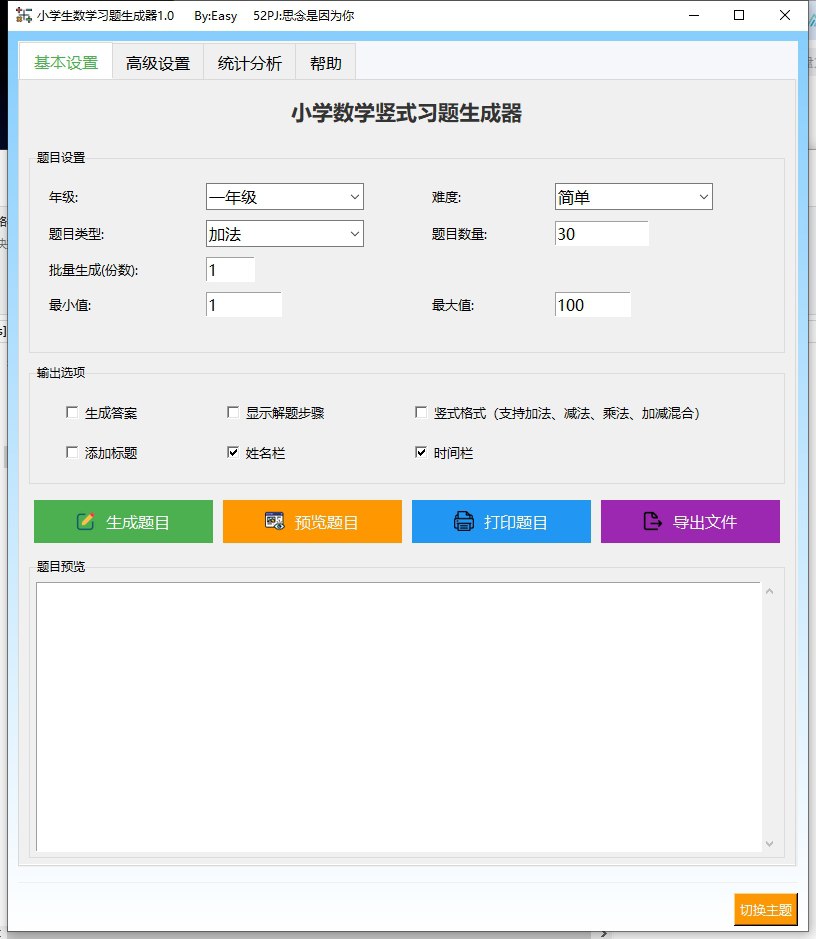Open the 帮助 tab
The image size is (816, 939).
(324, 62)
